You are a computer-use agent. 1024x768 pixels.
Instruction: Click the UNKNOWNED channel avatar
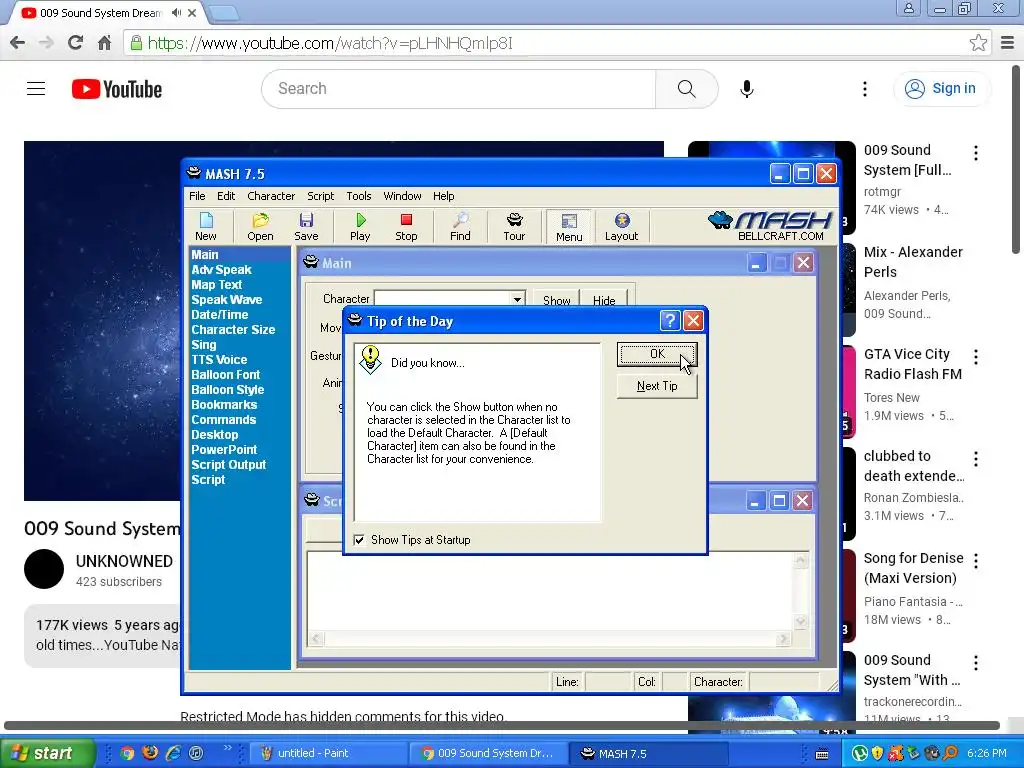pyautogui.click(x=44, y=569)
